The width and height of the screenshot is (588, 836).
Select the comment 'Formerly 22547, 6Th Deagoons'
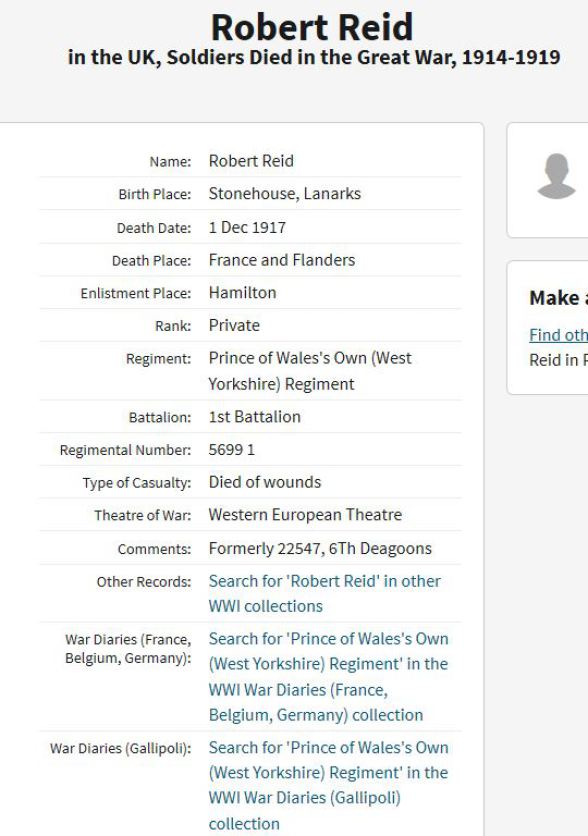pyautogui.click(x=320, y=548)
